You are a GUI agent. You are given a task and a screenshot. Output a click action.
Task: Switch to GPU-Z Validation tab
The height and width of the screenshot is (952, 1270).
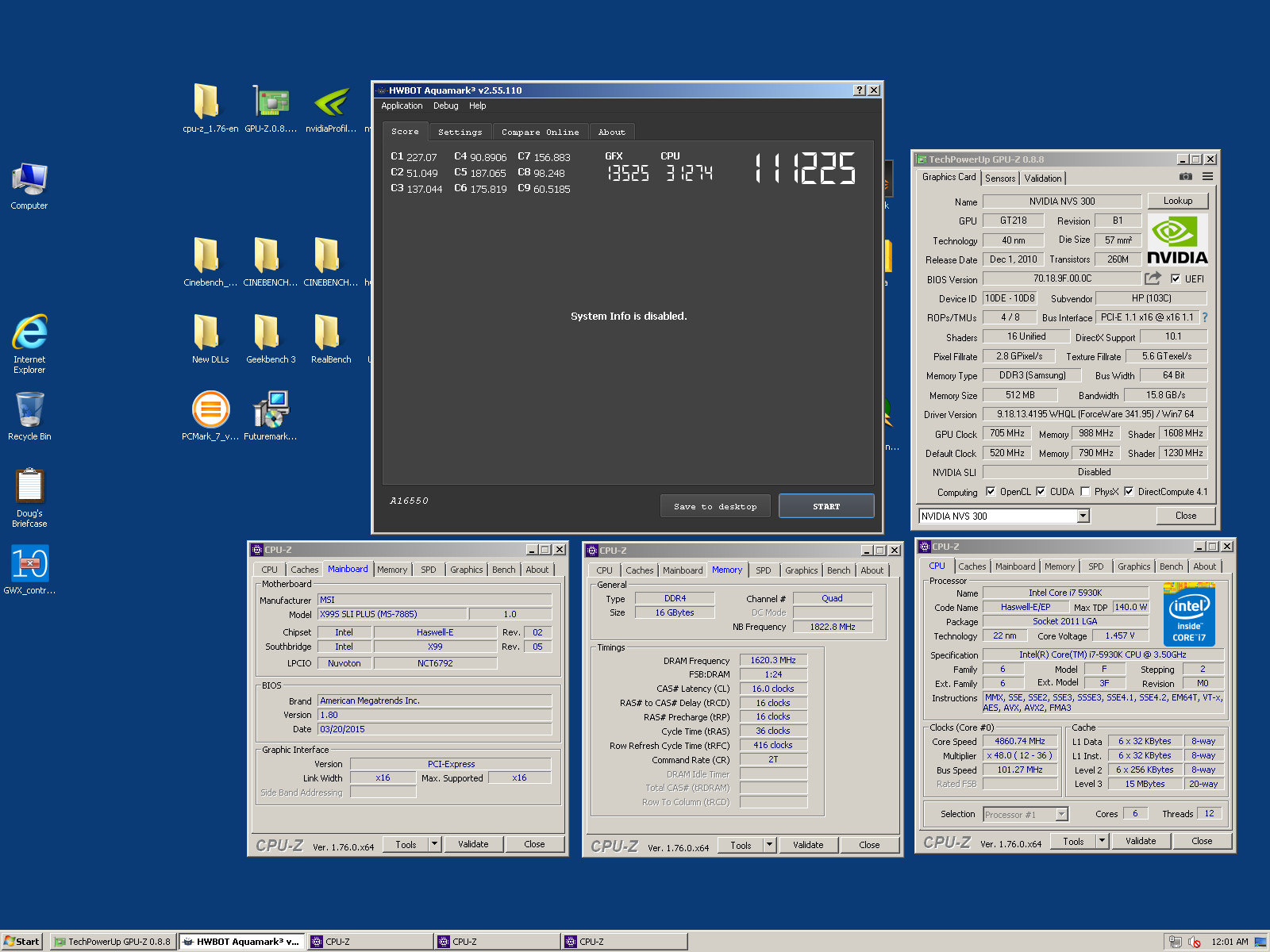(1042, 178)
